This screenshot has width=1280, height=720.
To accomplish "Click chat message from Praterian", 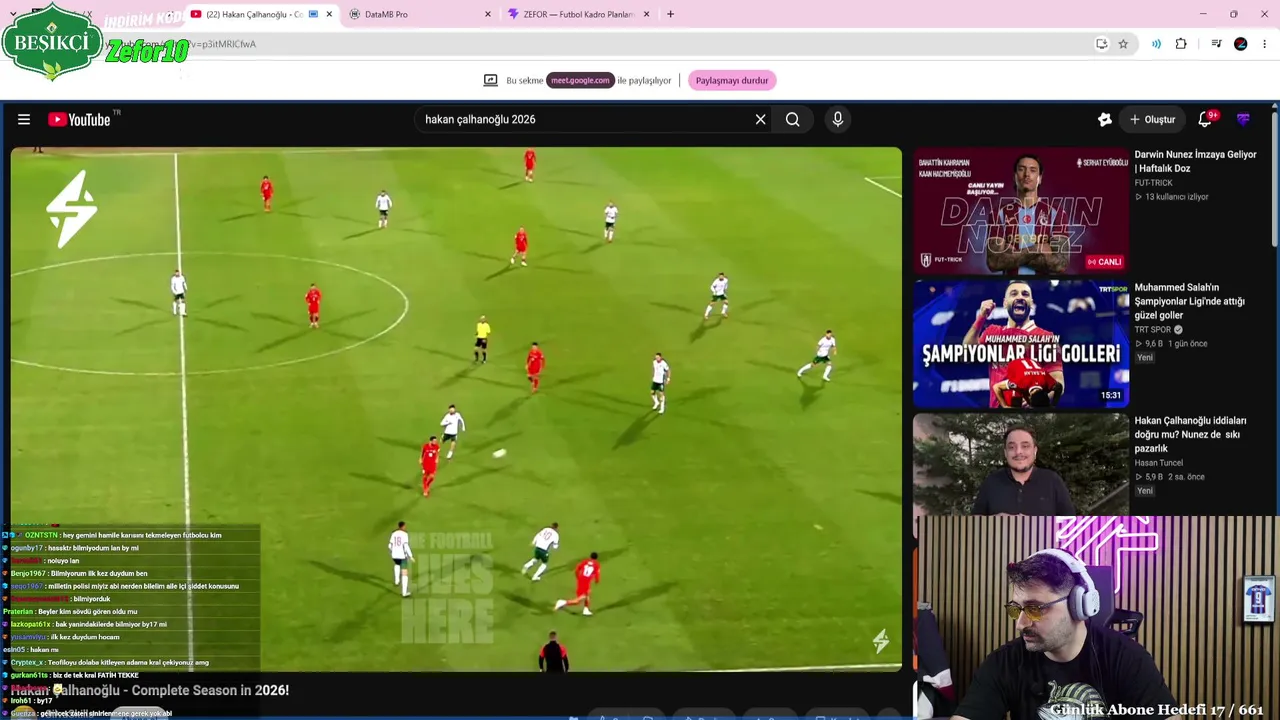I will coord(71,612).
